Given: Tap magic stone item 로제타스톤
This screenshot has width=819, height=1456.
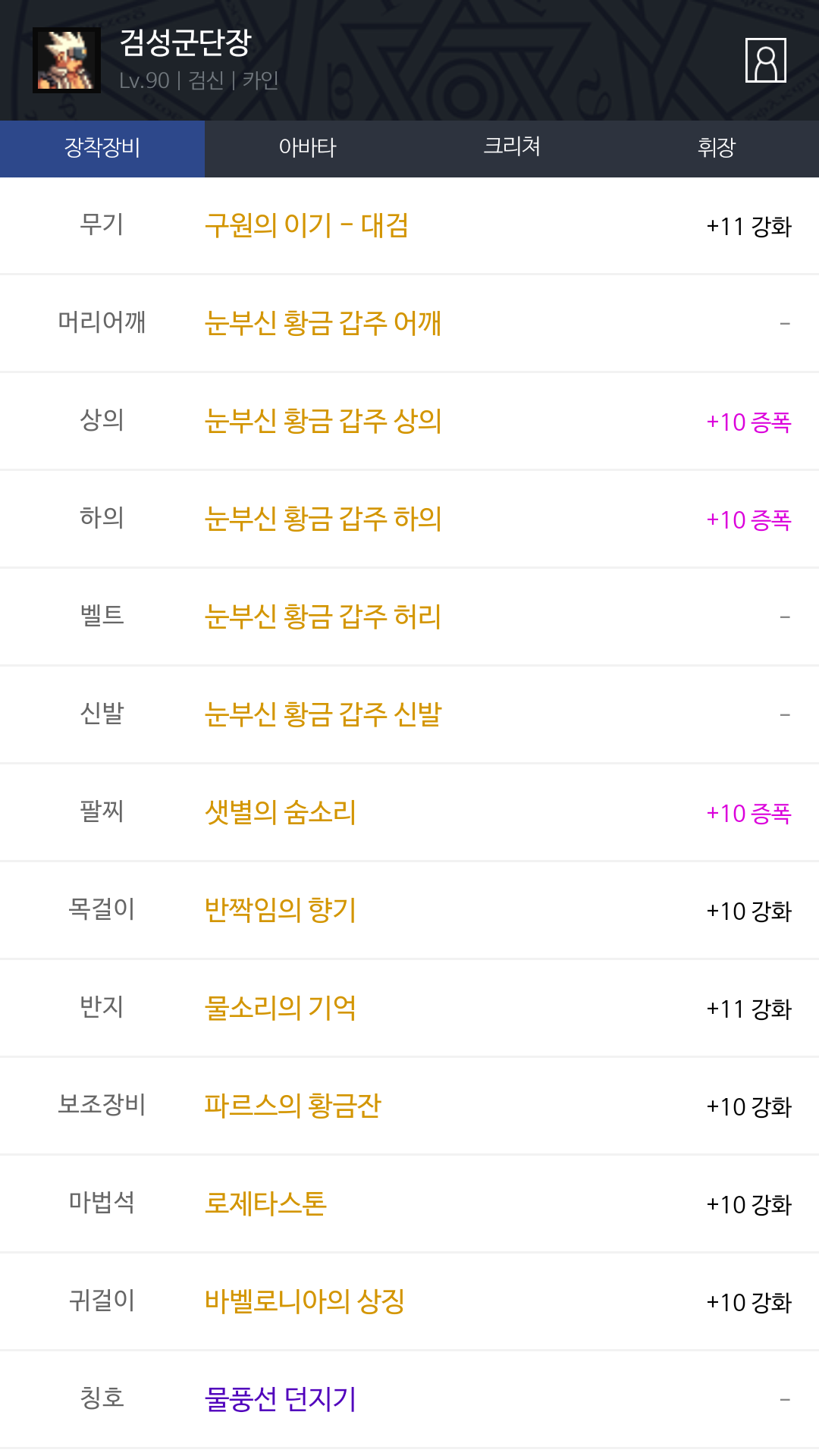Looking at the screenshot, I should (x=265, y=1204).
